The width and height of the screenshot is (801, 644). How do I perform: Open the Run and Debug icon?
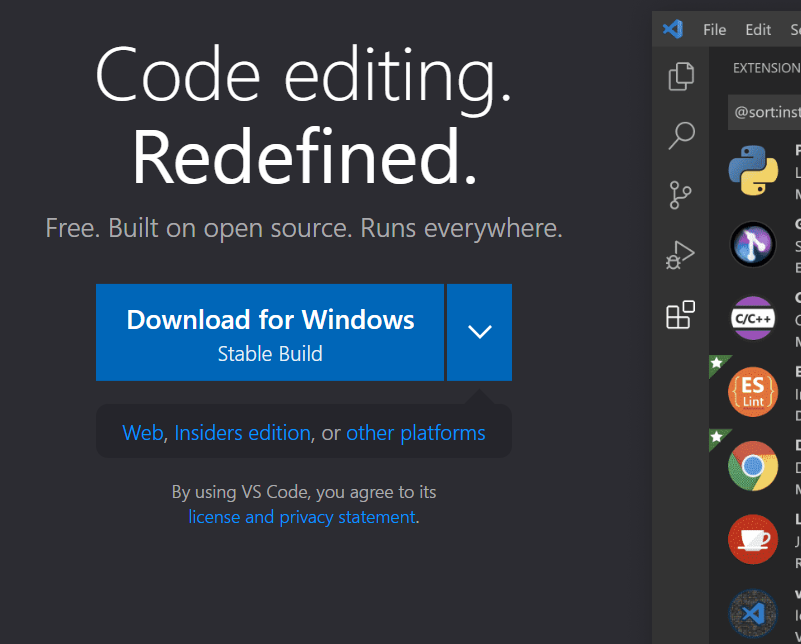[x=680, y=254]
